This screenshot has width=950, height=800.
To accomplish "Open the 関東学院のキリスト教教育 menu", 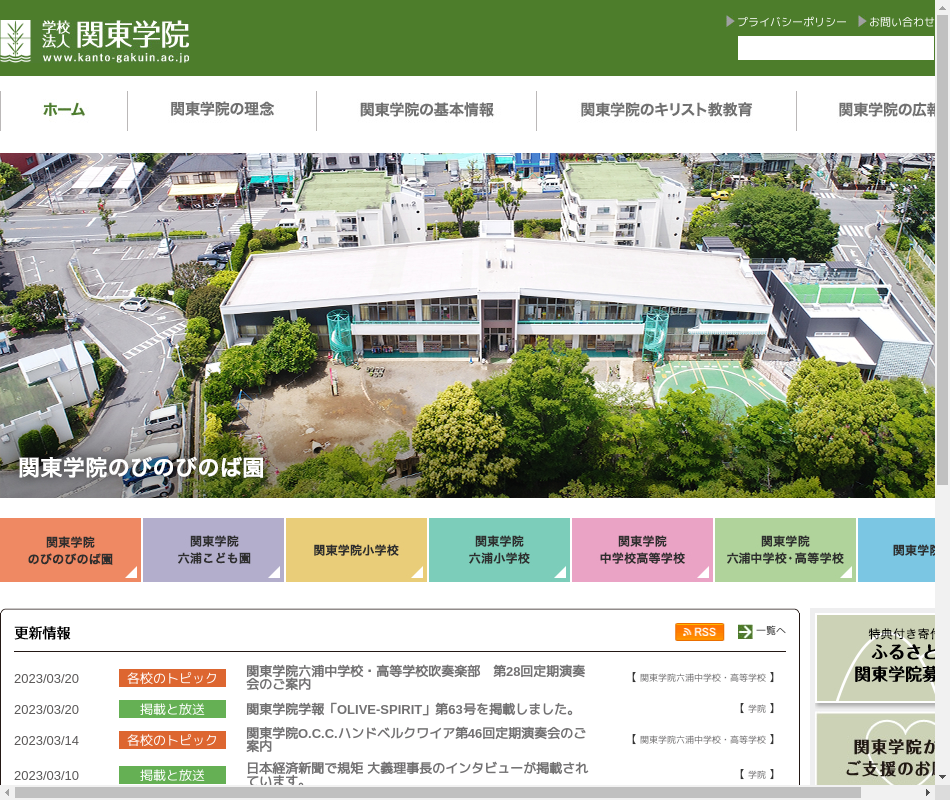I will pos(666,110).
